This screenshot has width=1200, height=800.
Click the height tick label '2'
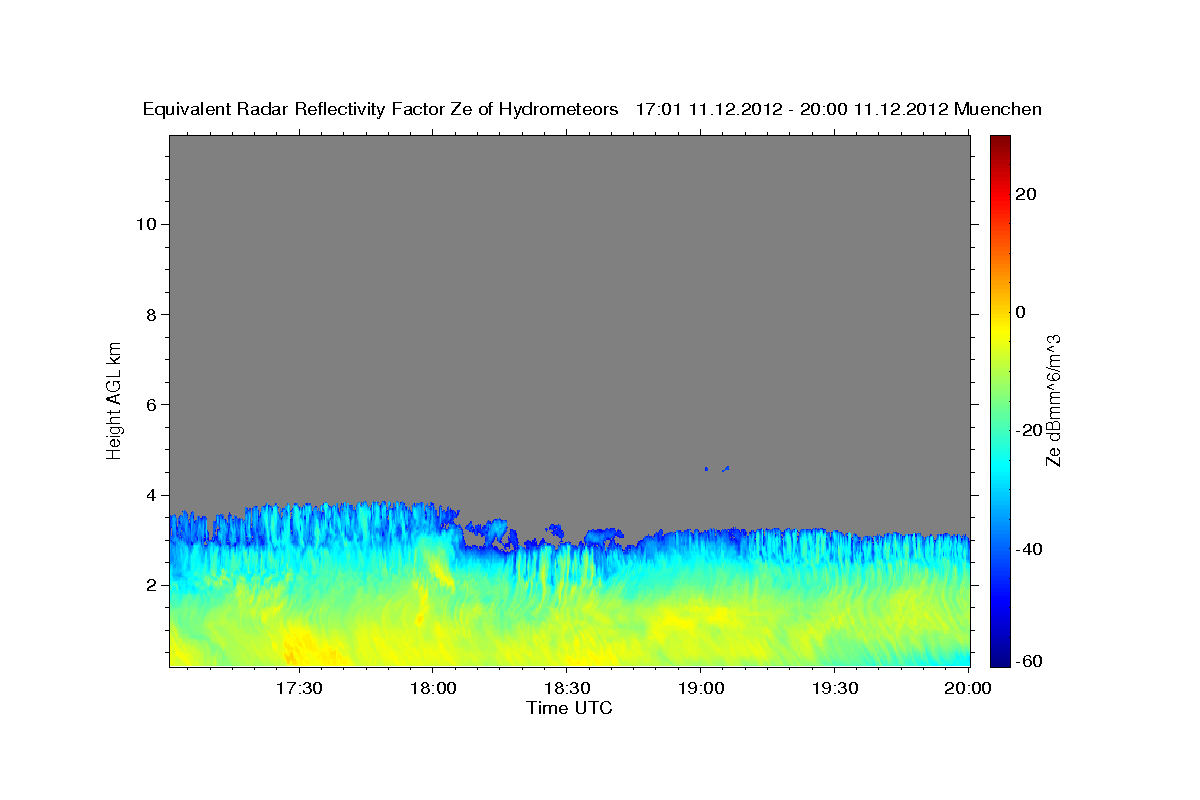coord(150,585)
